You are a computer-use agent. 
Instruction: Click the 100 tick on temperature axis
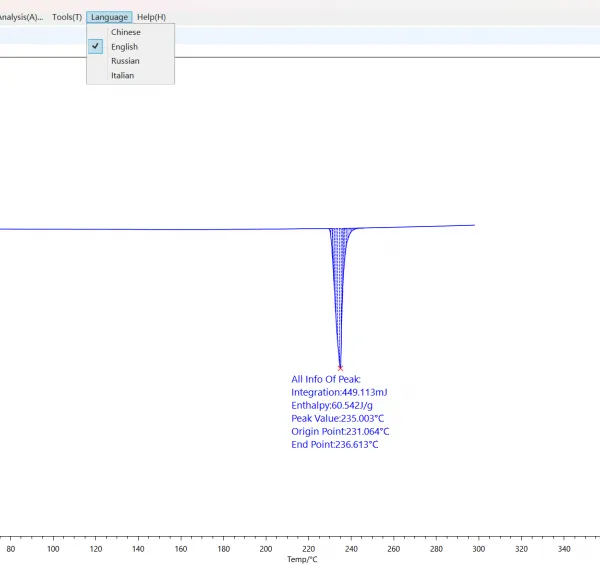pos(53,549)
